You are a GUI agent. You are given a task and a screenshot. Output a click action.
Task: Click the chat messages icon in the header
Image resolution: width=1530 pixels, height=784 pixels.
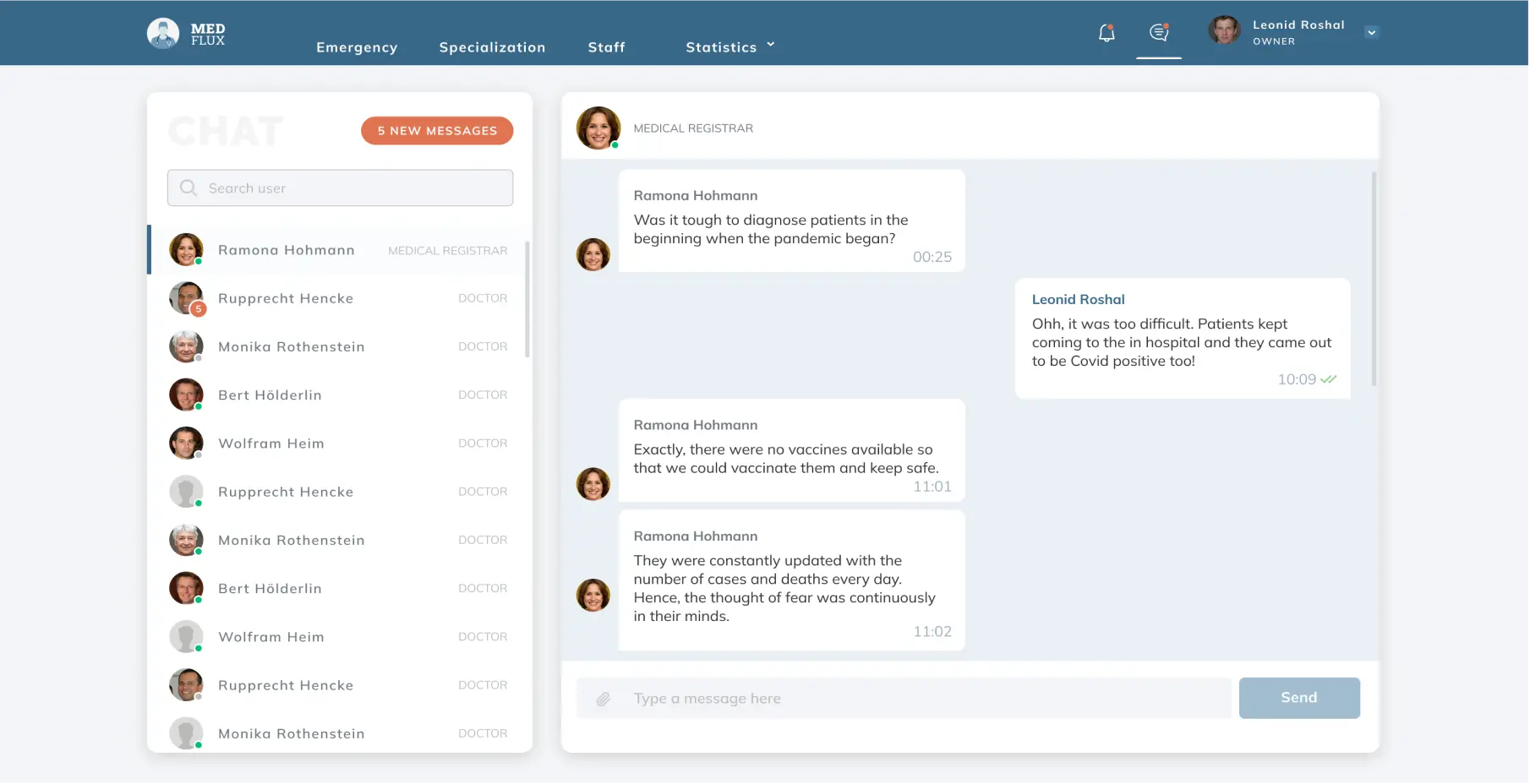click(1157, 32)
